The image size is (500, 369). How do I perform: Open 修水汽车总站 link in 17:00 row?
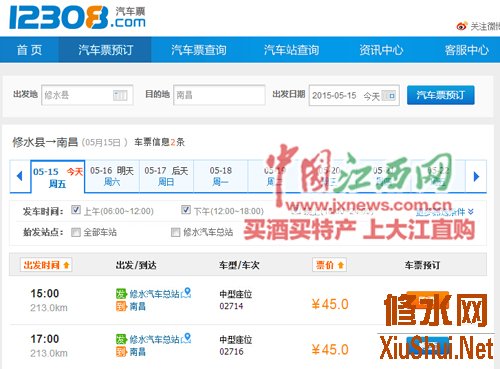pos(154,339)
